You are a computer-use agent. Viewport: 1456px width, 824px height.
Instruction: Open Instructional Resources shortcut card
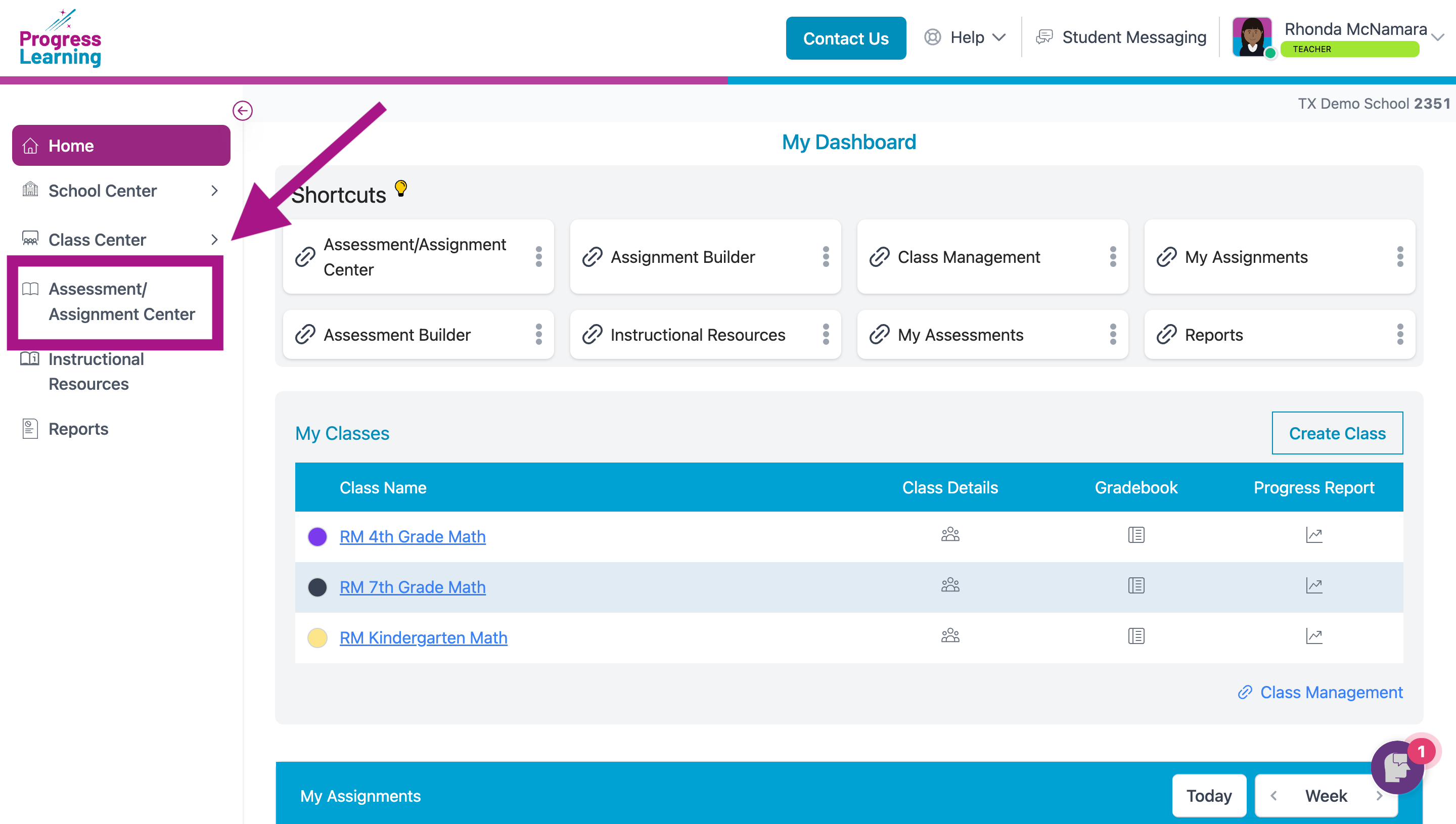pos(705,334)
